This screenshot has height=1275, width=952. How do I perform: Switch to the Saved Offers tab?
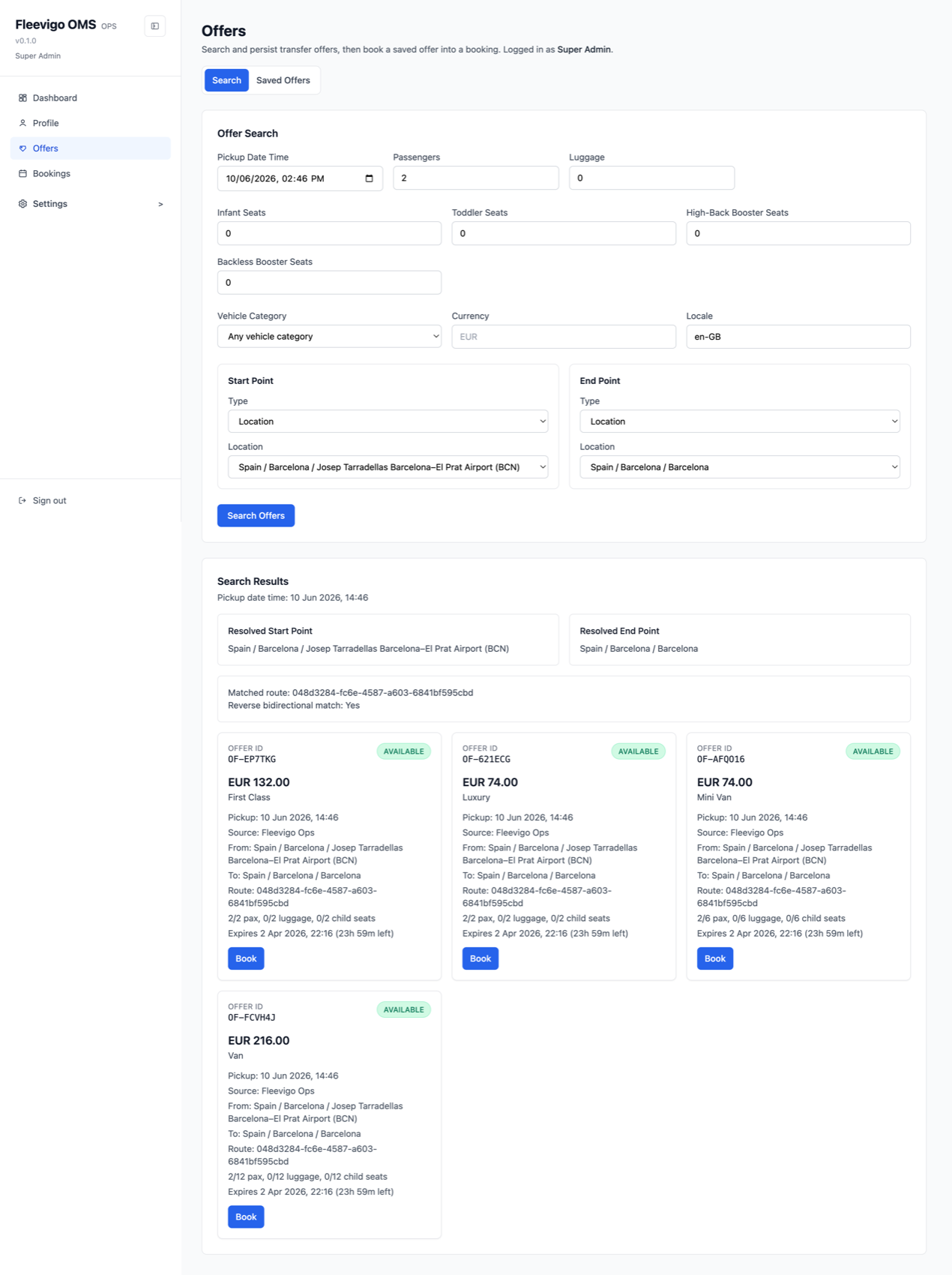pos(283,80)
